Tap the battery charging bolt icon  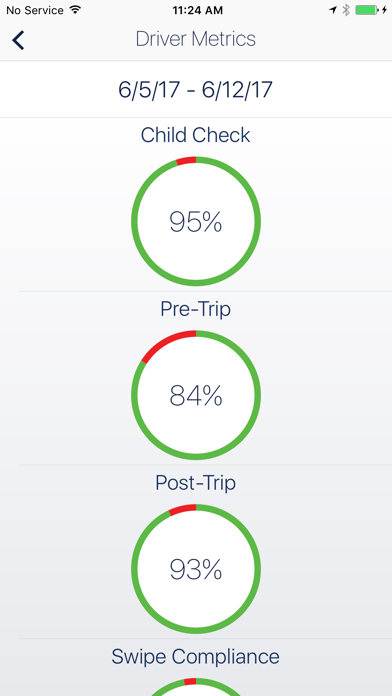tap(384, 10)
